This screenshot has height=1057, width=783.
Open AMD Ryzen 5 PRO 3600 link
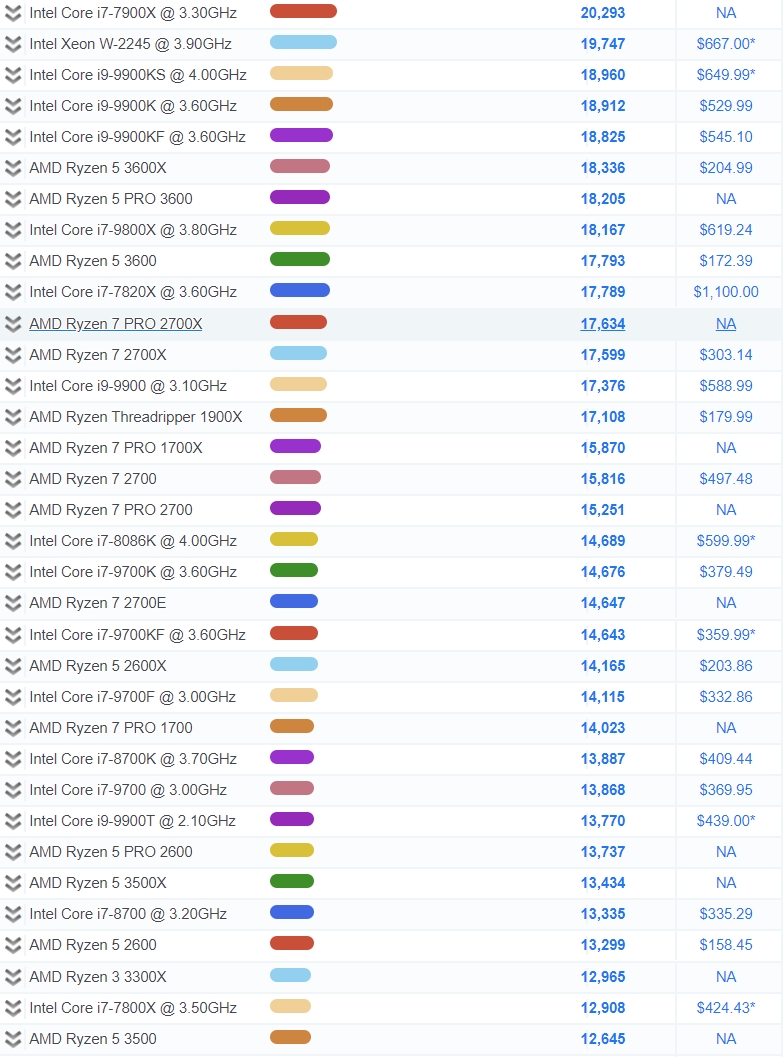point(111,199)
